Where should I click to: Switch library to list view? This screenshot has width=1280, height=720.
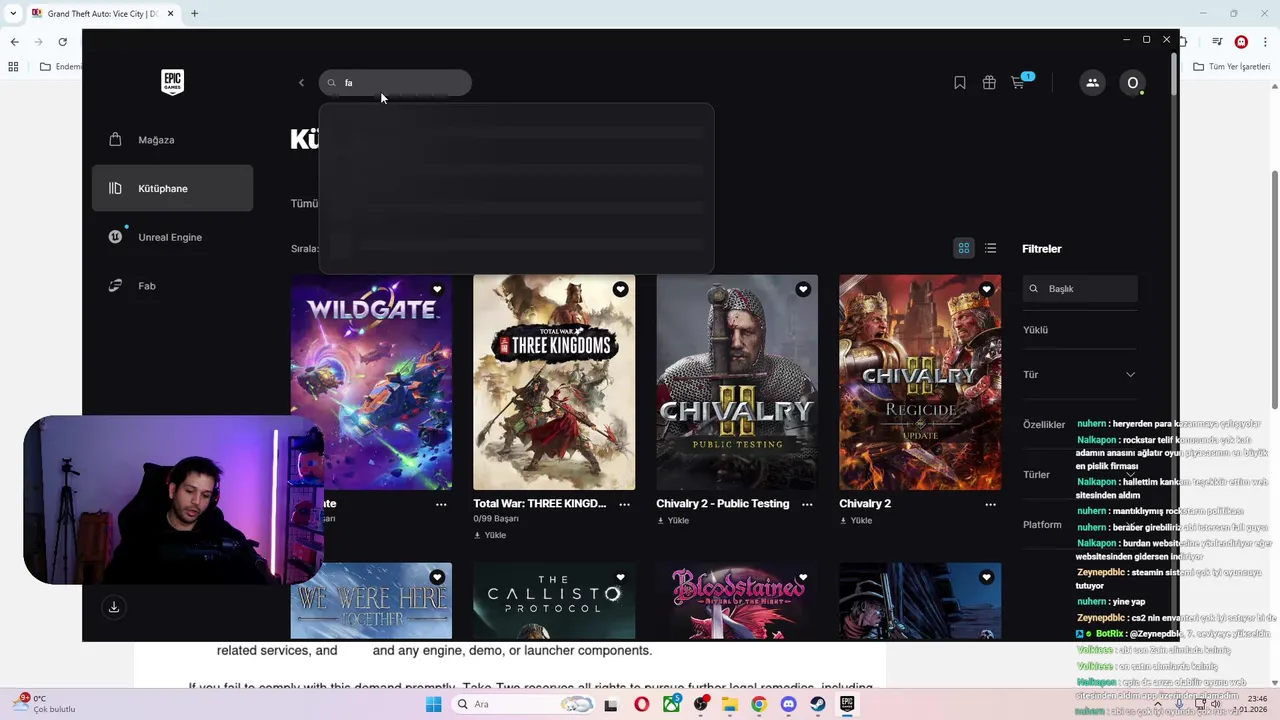click(990, 248)
